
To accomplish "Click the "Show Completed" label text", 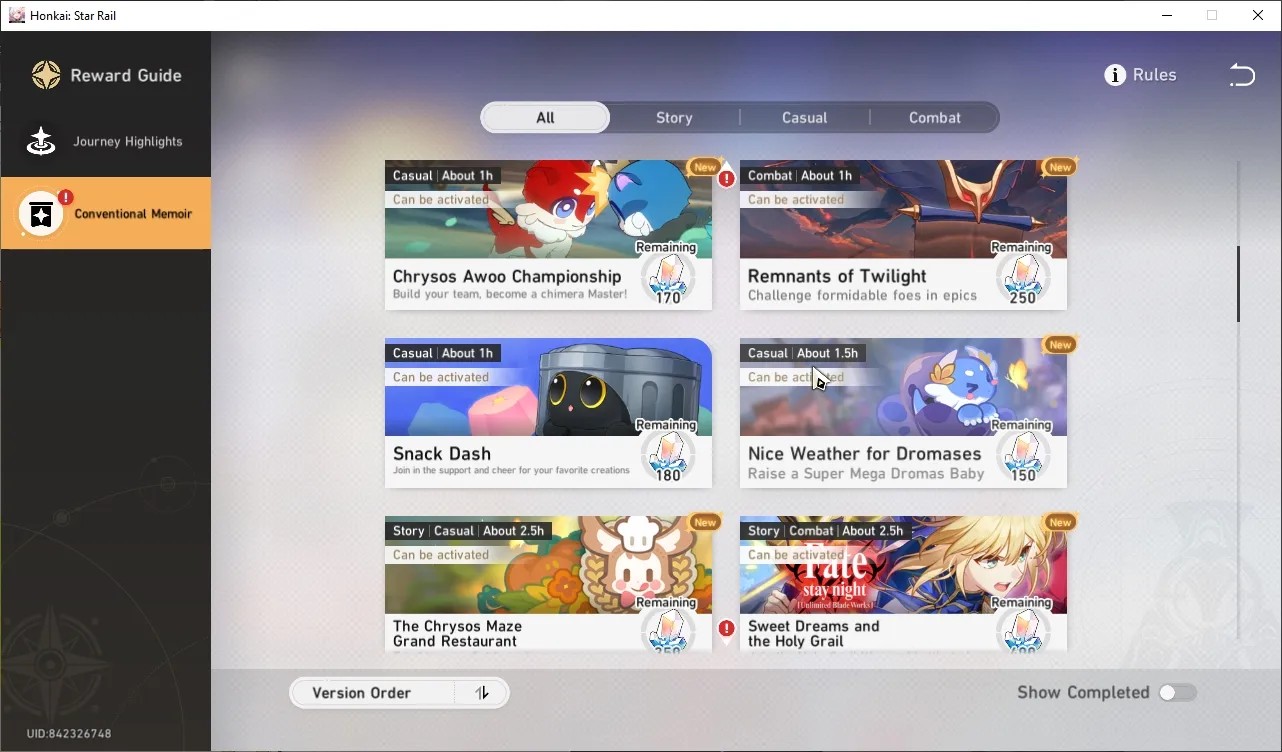I will (x=1083, y=693).
